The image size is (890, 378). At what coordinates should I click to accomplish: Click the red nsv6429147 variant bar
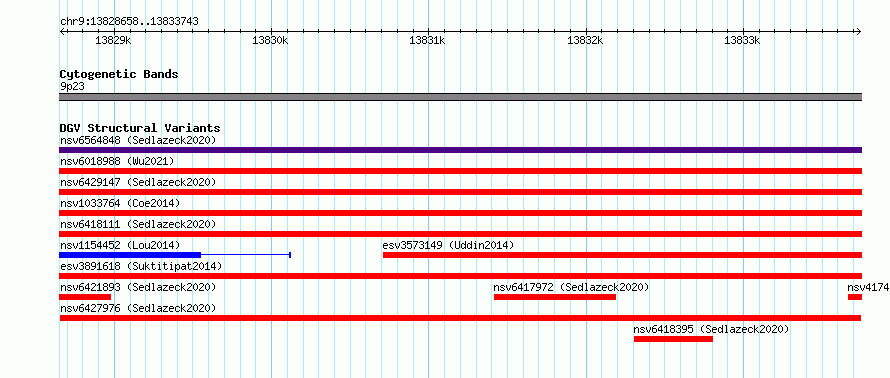pyautogui.click(x=460, y=192)
